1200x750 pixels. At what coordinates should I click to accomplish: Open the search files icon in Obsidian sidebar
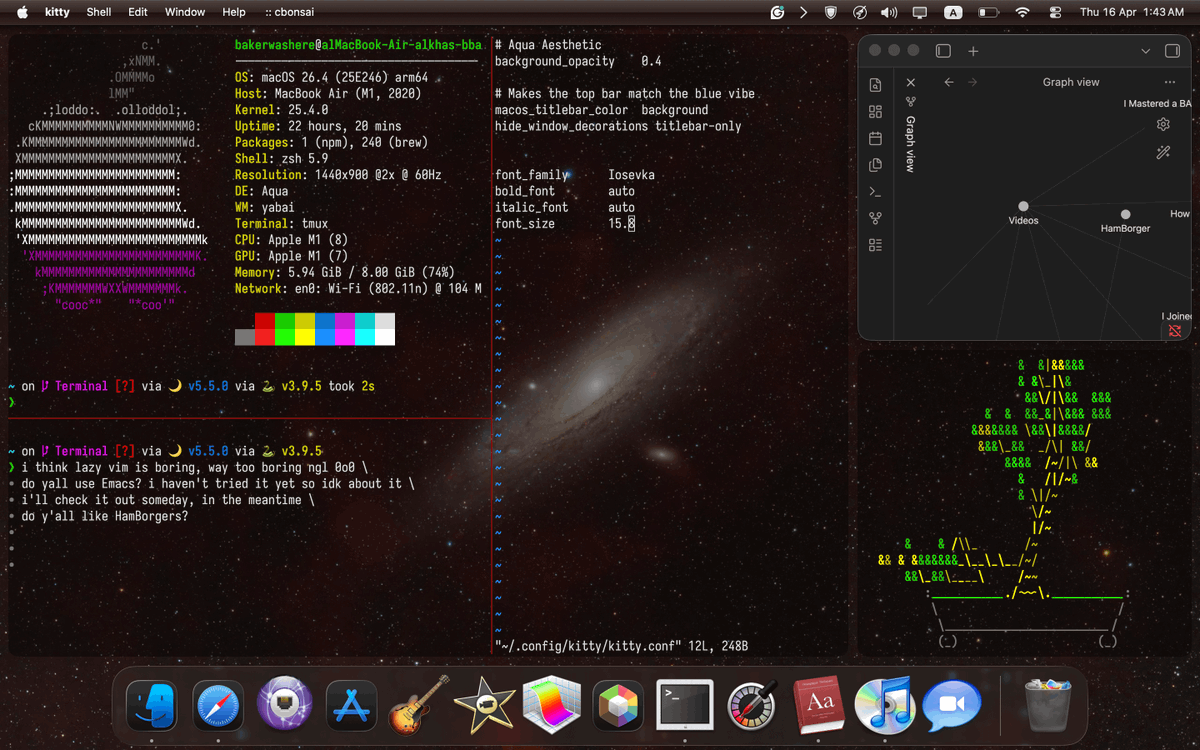coord(875,85)
